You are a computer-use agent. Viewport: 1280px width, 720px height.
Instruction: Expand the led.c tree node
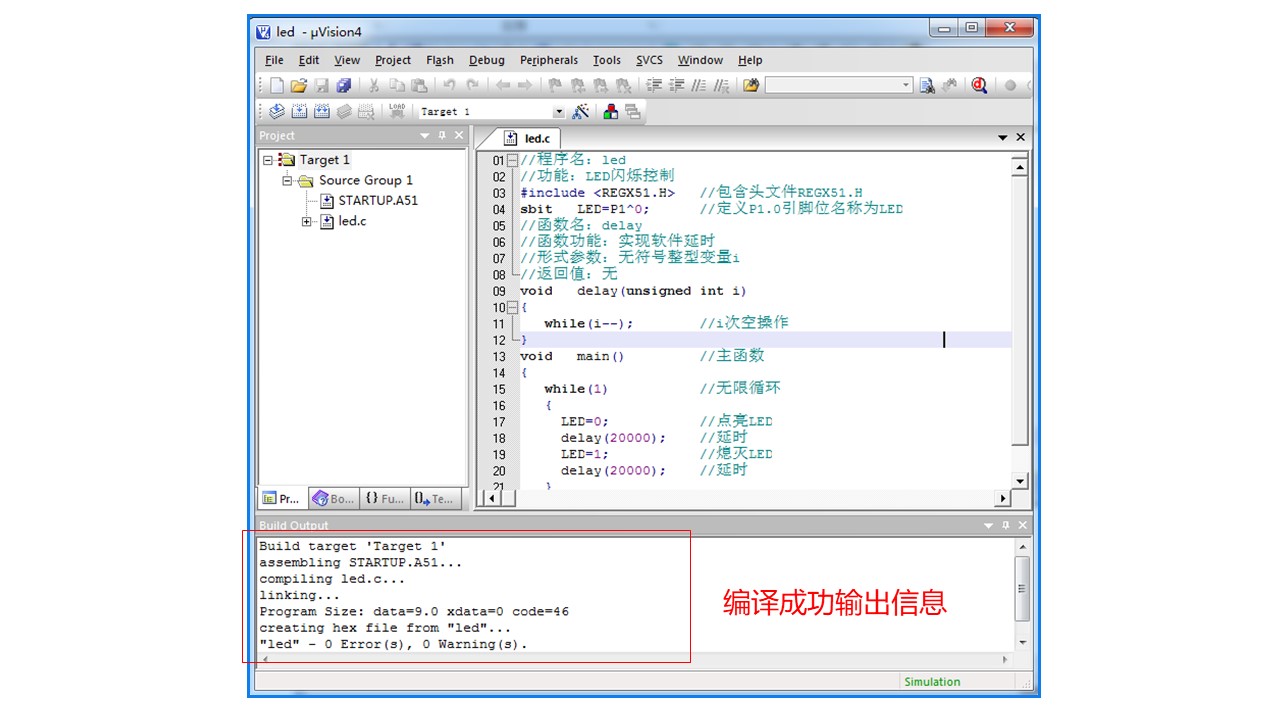[x=307, y=221]
